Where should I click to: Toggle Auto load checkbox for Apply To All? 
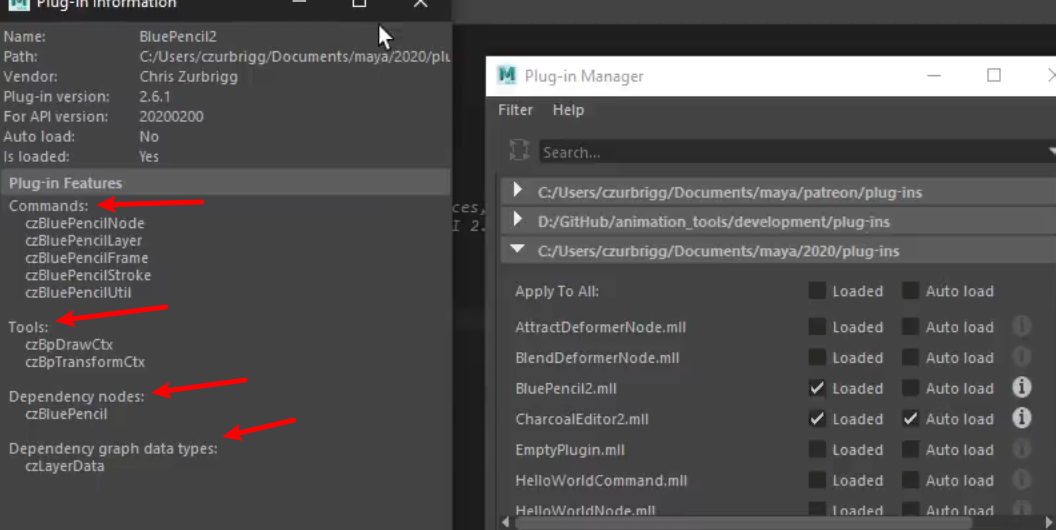(x=910, y=291)
